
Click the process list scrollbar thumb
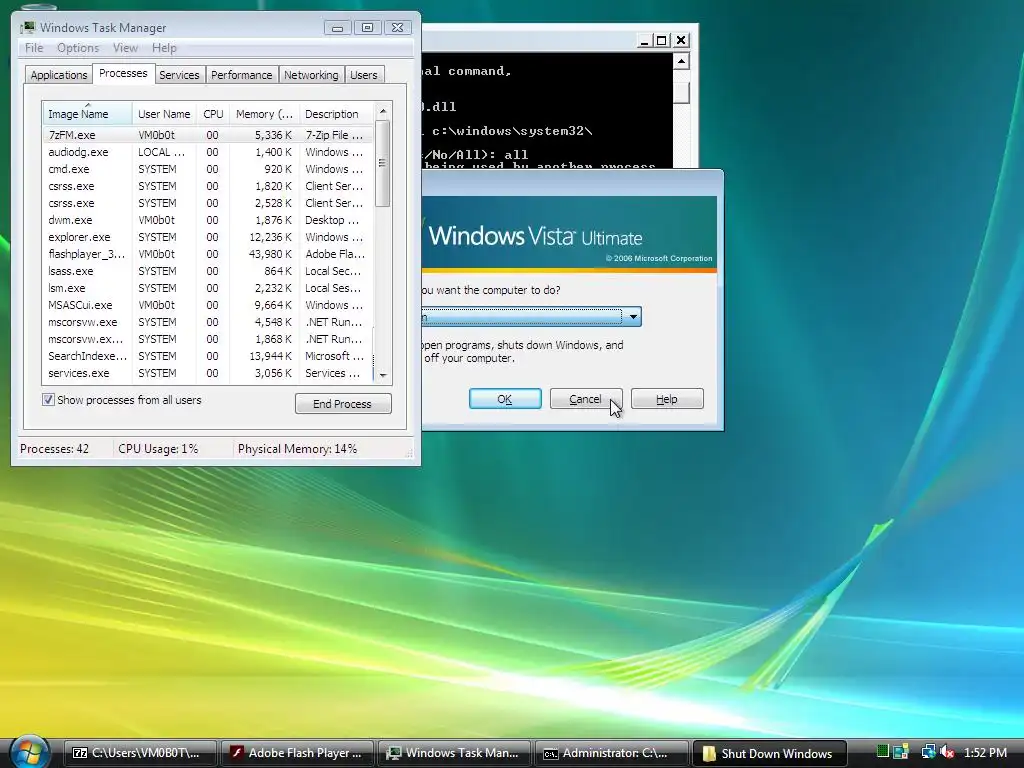(x=383, y=163)
